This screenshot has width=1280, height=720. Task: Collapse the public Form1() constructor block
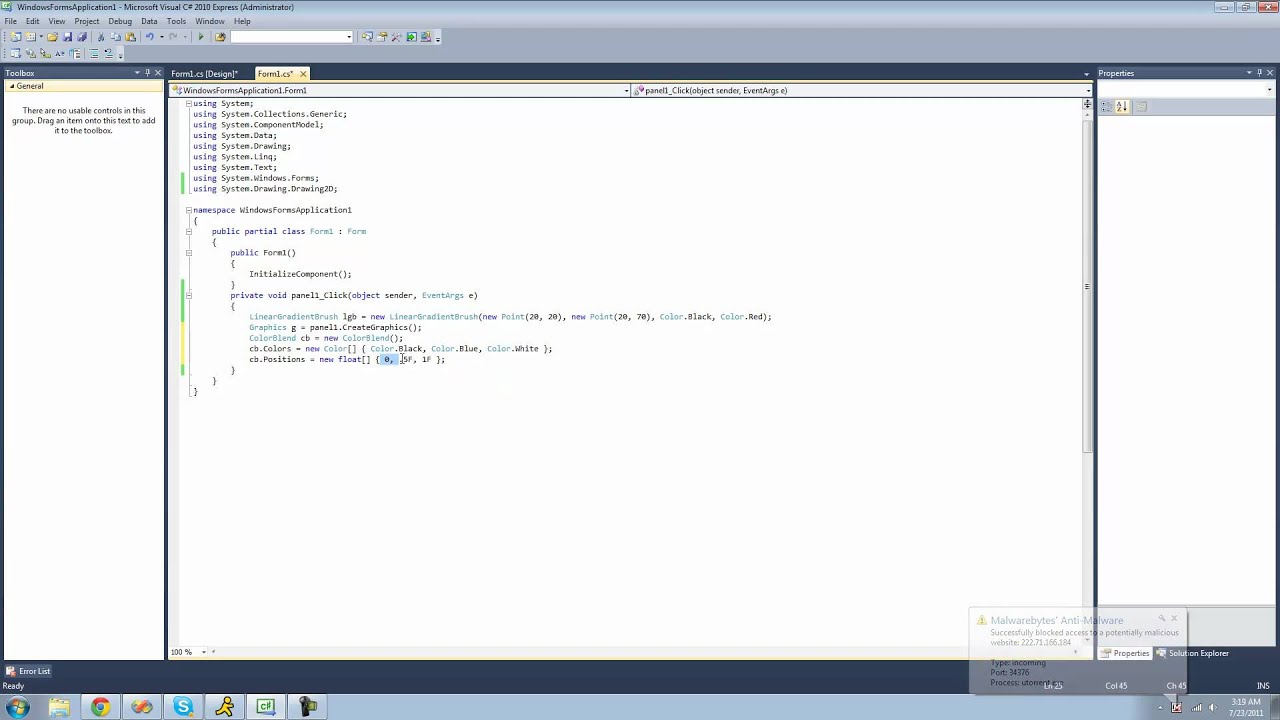pos(188,252)
